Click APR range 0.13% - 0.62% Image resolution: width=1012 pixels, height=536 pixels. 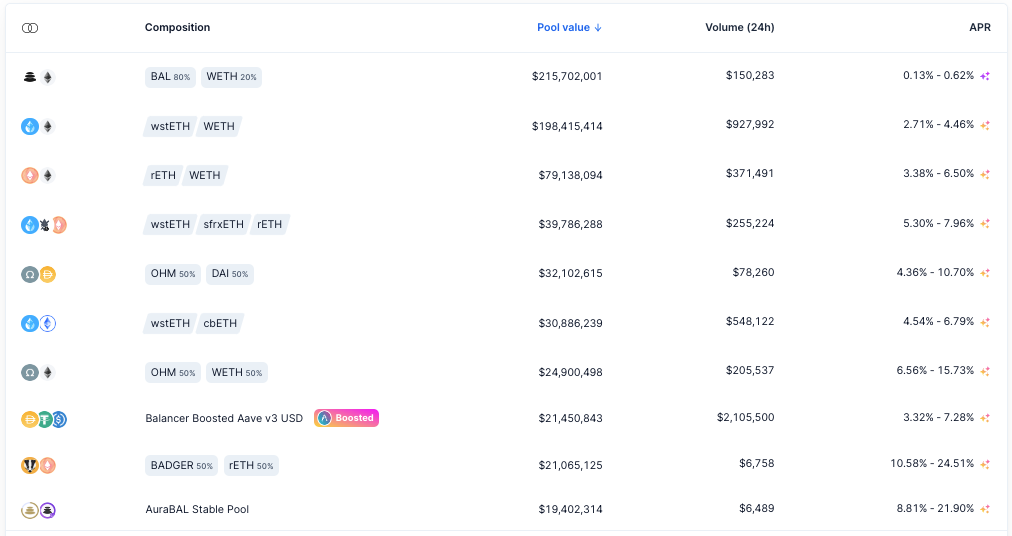(x=938, y=76)
